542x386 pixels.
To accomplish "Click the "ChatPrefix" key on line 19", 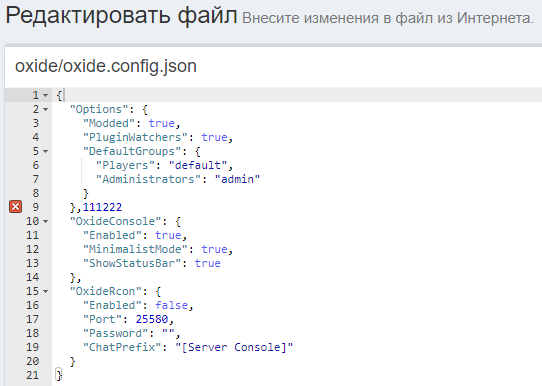I will coord(122,347).
